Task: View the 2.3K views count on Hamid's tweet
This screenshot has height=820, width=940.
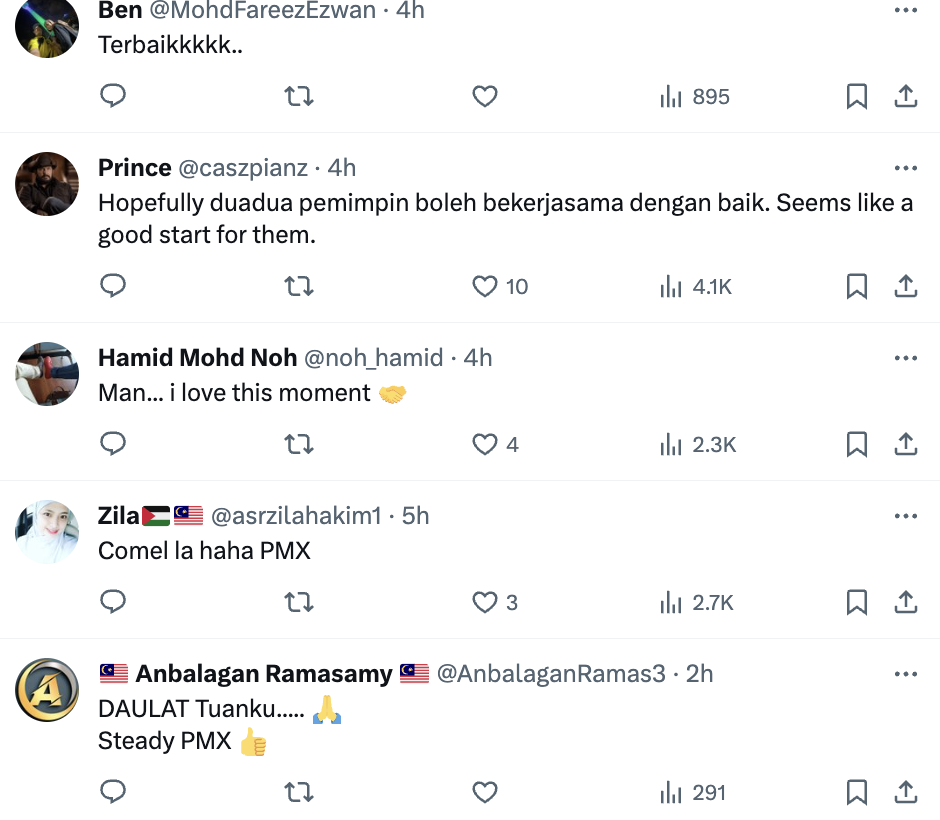Action: pos(696,444)
